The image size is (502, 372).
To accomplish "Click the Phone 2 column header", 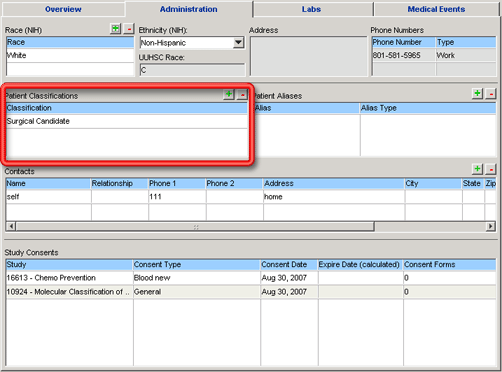I will pyautogui.click(x=234, y=184).
